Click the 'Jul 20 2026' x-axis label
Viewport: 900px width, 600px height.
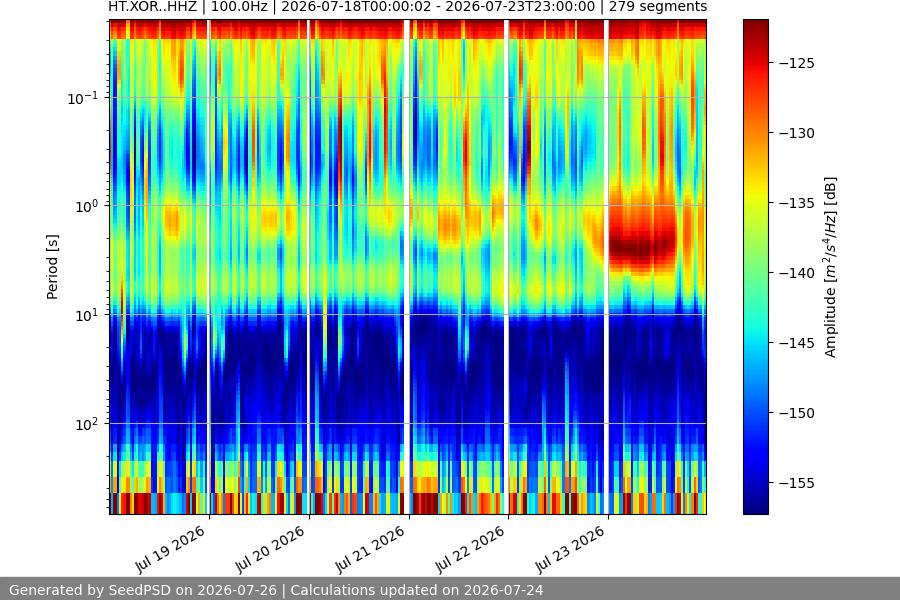[270, 549]
